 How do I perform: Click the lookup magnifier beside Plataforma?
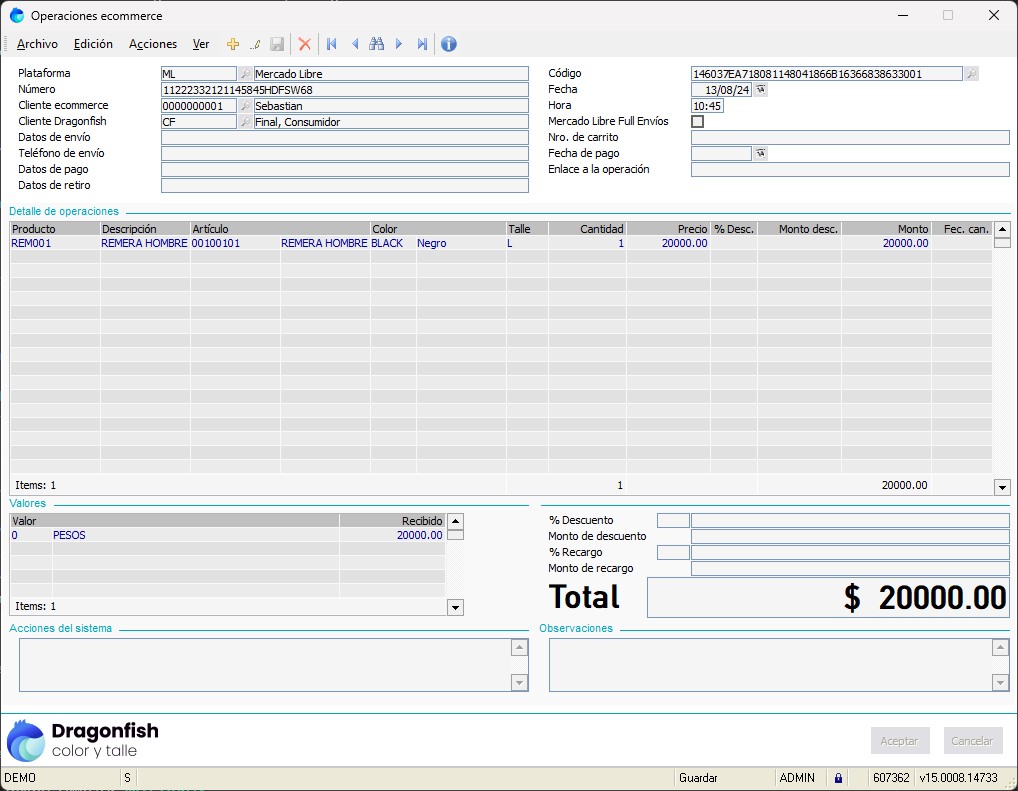tap(245, 74)
